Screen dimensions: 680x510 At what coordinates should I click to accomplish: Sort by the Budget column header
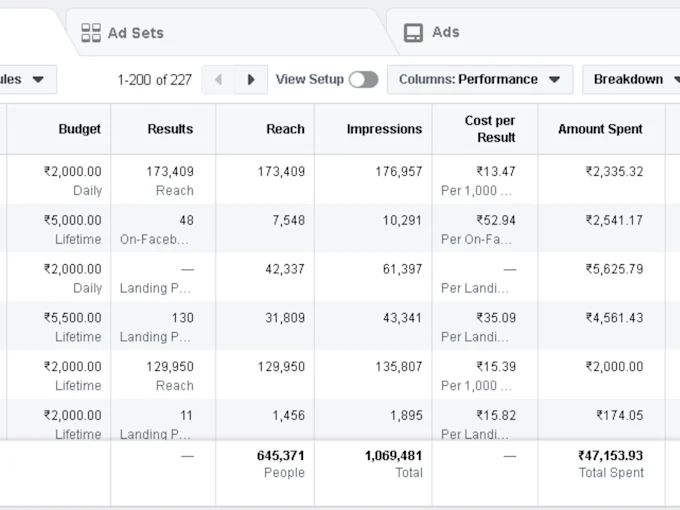click(79, 129)
